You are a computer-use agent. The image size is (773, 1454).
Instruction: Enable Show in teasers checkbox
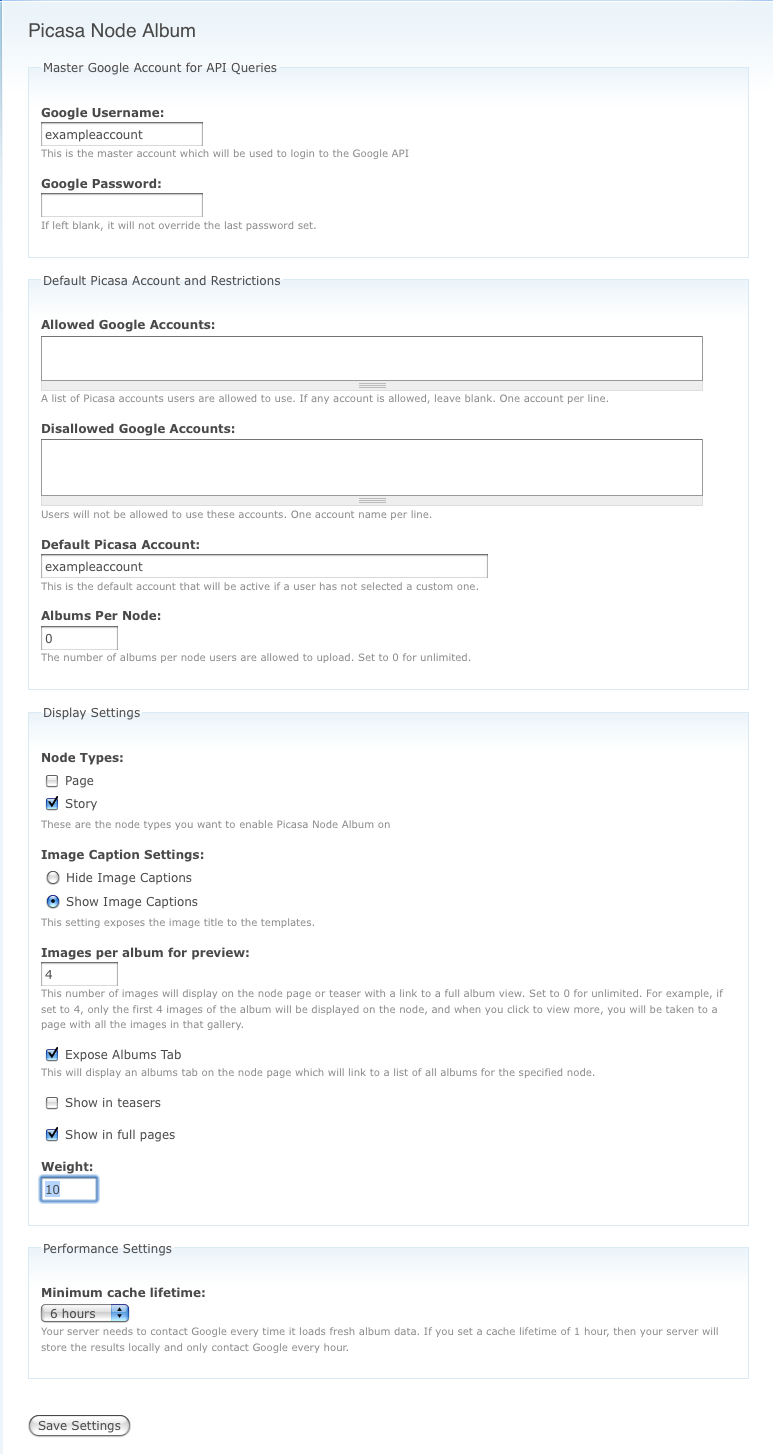52,1103
